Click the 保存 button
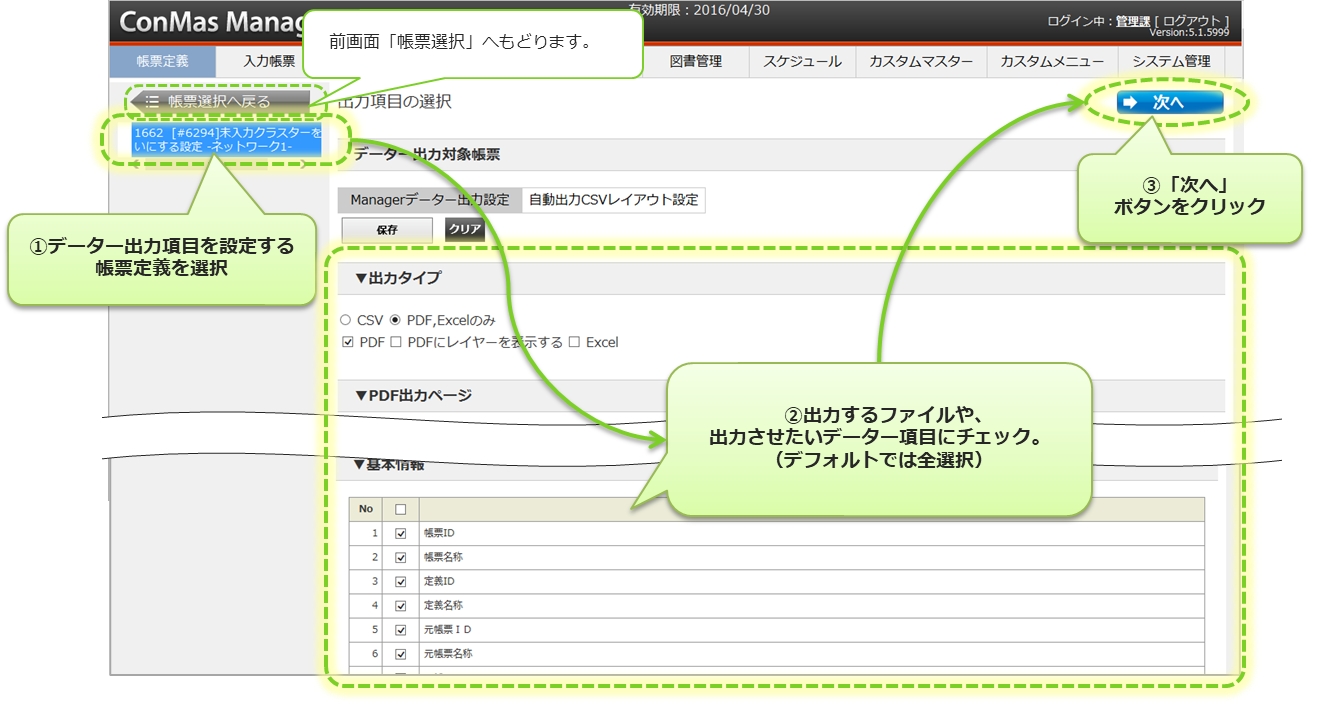This screenshot has height=705, width=1330. 387,230
